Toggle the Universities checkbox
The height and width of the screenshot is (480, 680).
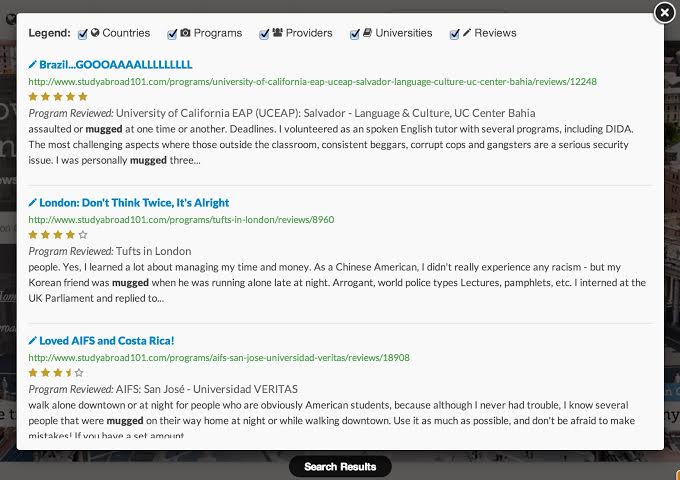point(355,34)
